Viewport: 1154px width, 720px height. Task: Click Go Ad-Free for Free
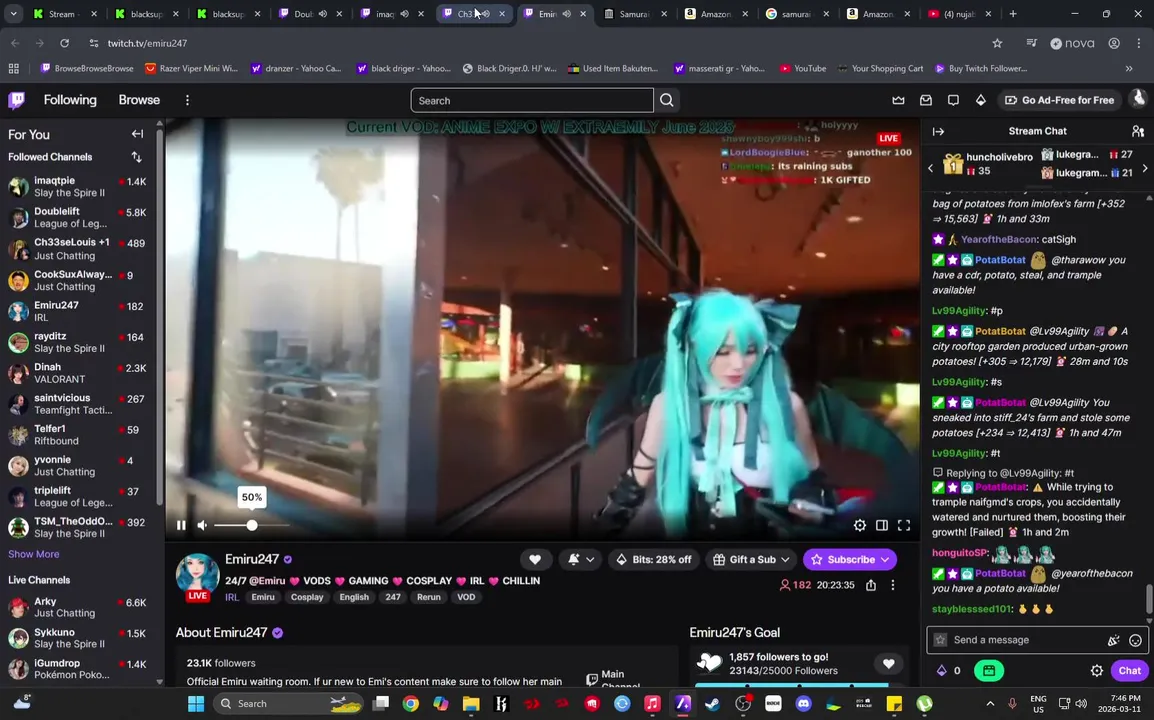1059,100
